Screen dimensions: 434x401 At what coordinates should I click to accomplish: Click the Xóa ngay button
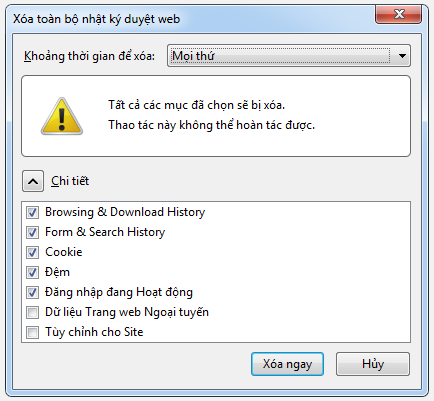[x=287, y=364]
